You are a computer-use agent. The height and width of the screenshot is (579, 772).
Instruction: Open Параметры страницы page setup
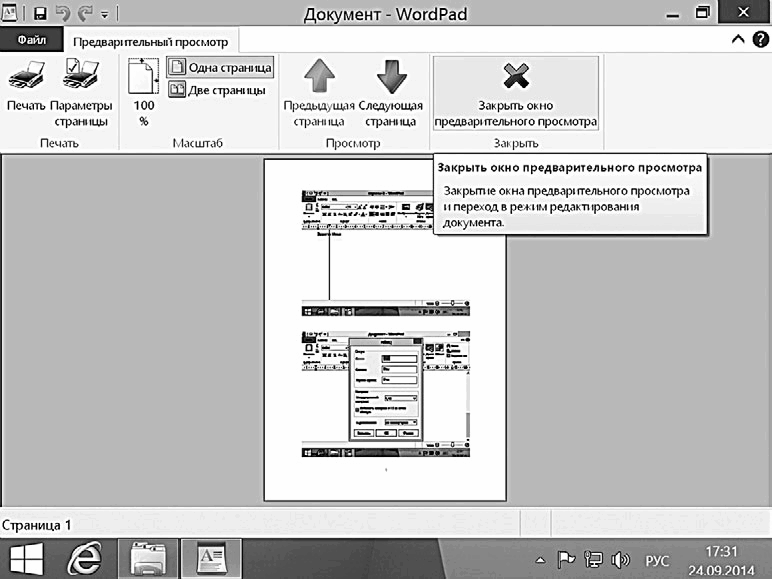[81, 74]
